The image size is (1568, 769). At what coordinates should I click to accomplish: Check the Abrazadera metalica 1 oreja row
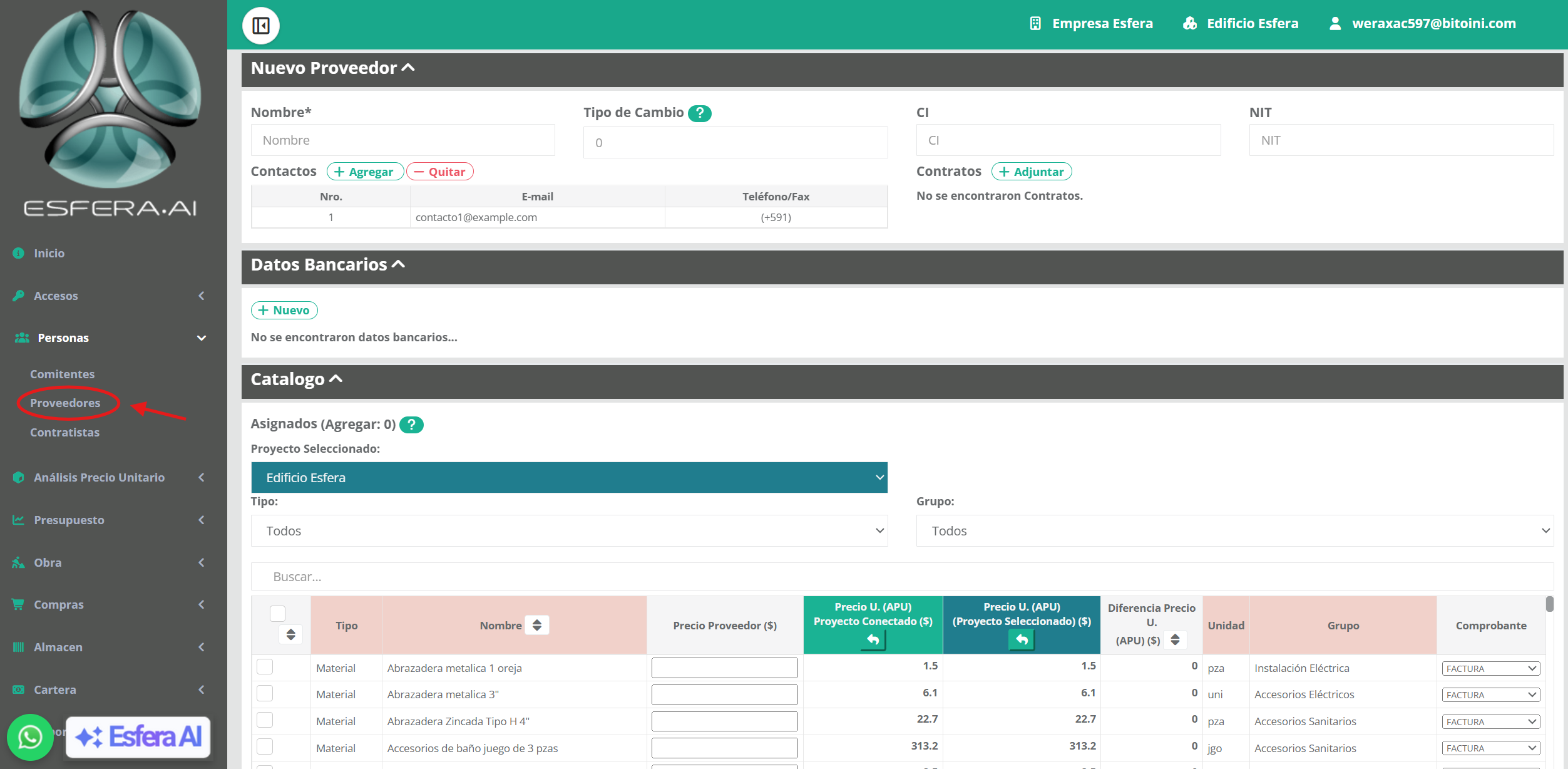click(265, 666)
